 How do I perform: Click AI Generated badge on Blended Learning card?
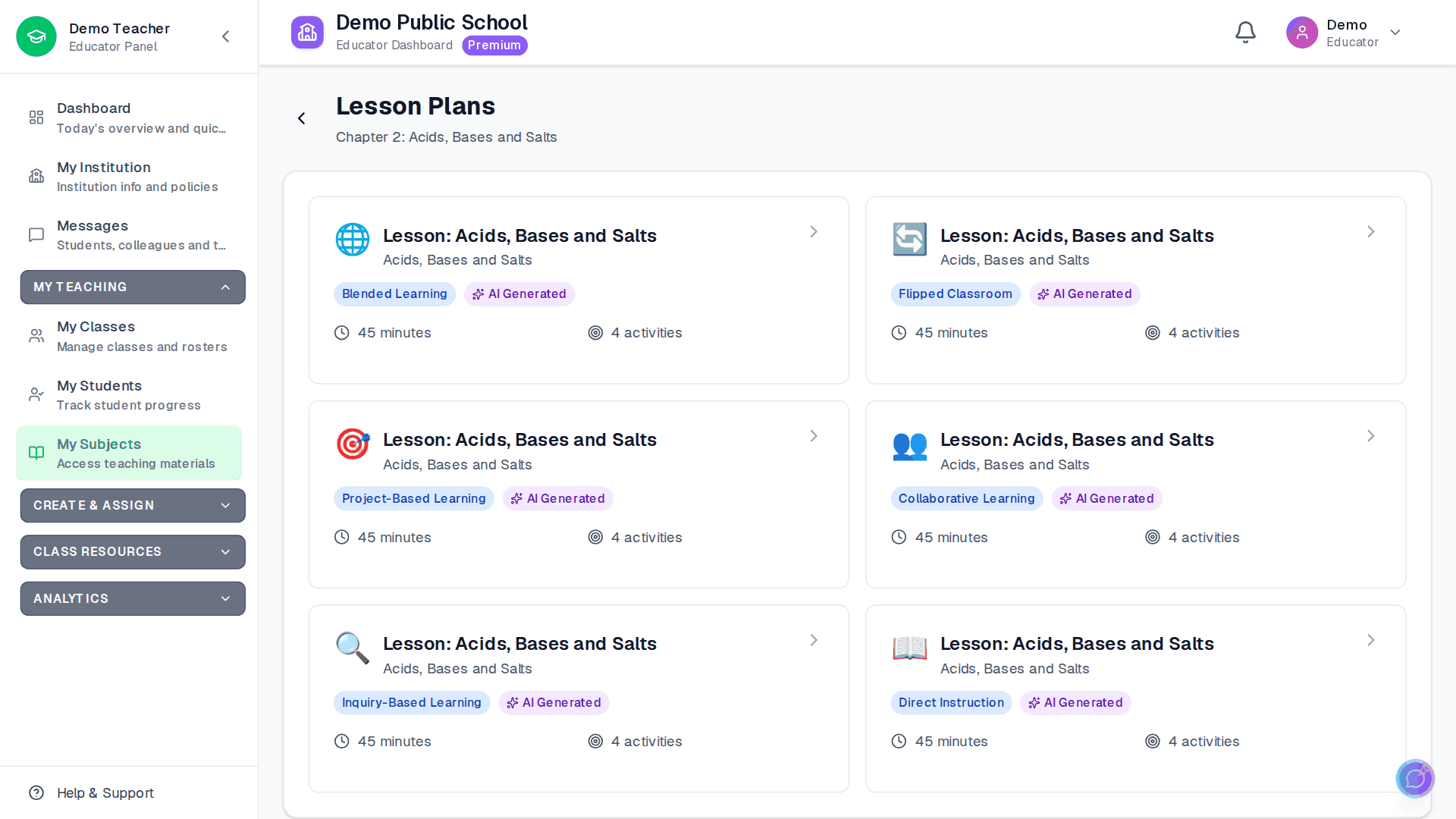(519, 294)
